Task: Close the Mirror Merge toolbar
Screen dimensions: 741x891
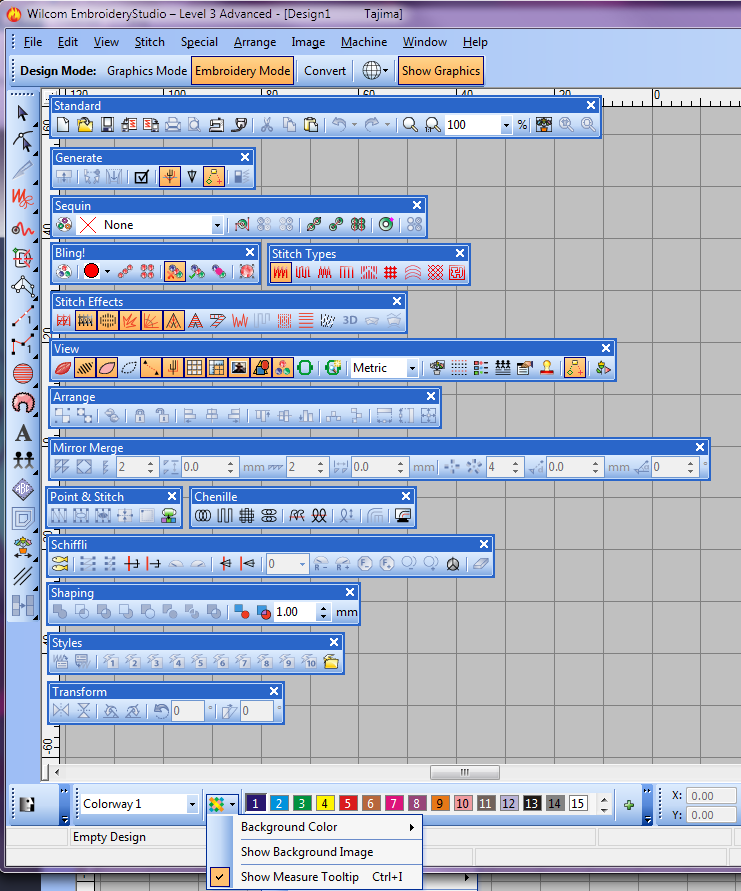Action: pos(700,447)
